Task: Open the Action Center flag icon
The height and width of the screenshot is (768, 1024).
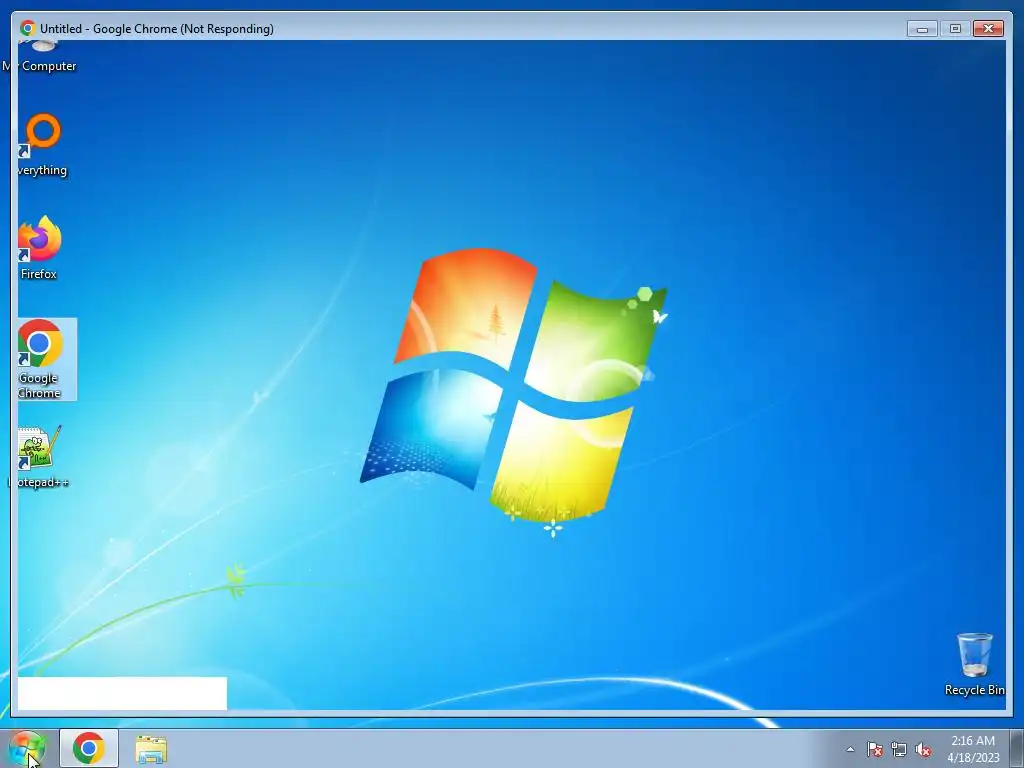Action: [x=875, y=749]
